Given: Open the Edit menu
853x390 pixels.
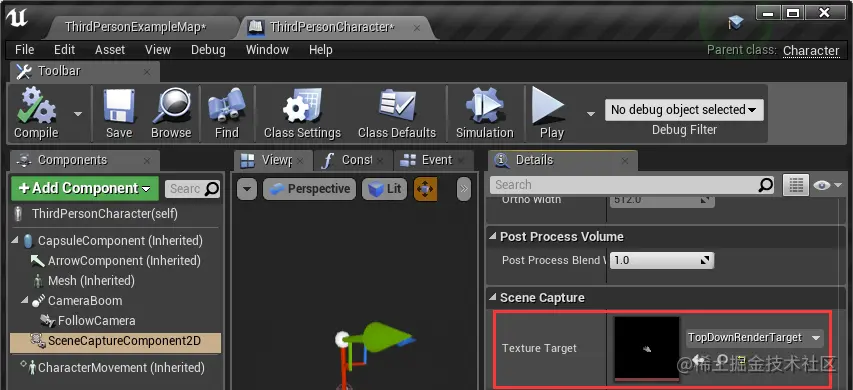Looking at the screenshot, I should tap(64, 49).
